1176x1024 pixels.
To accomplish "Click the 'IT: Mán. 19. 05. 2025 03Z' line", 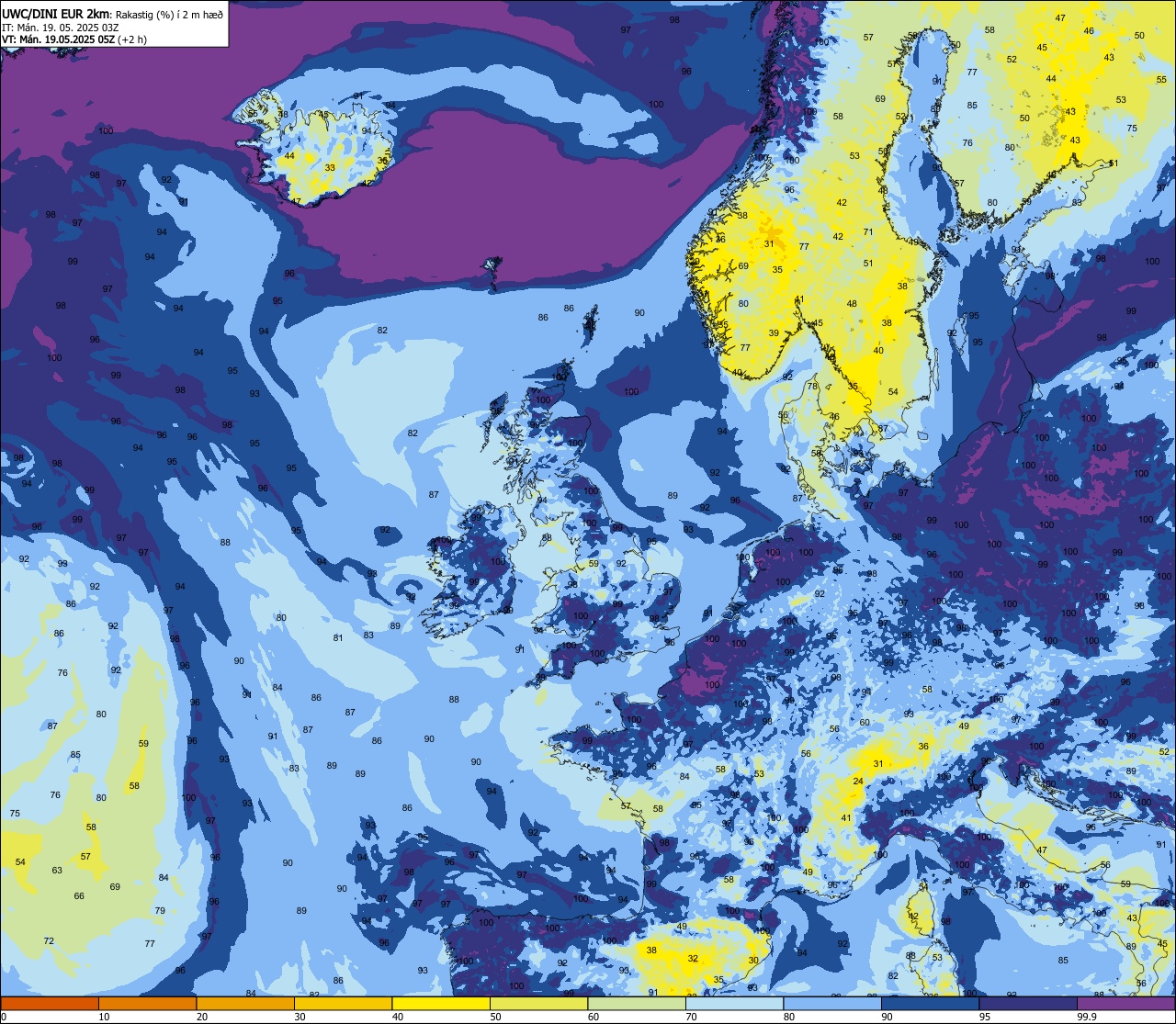I will (x=61, y=27).
